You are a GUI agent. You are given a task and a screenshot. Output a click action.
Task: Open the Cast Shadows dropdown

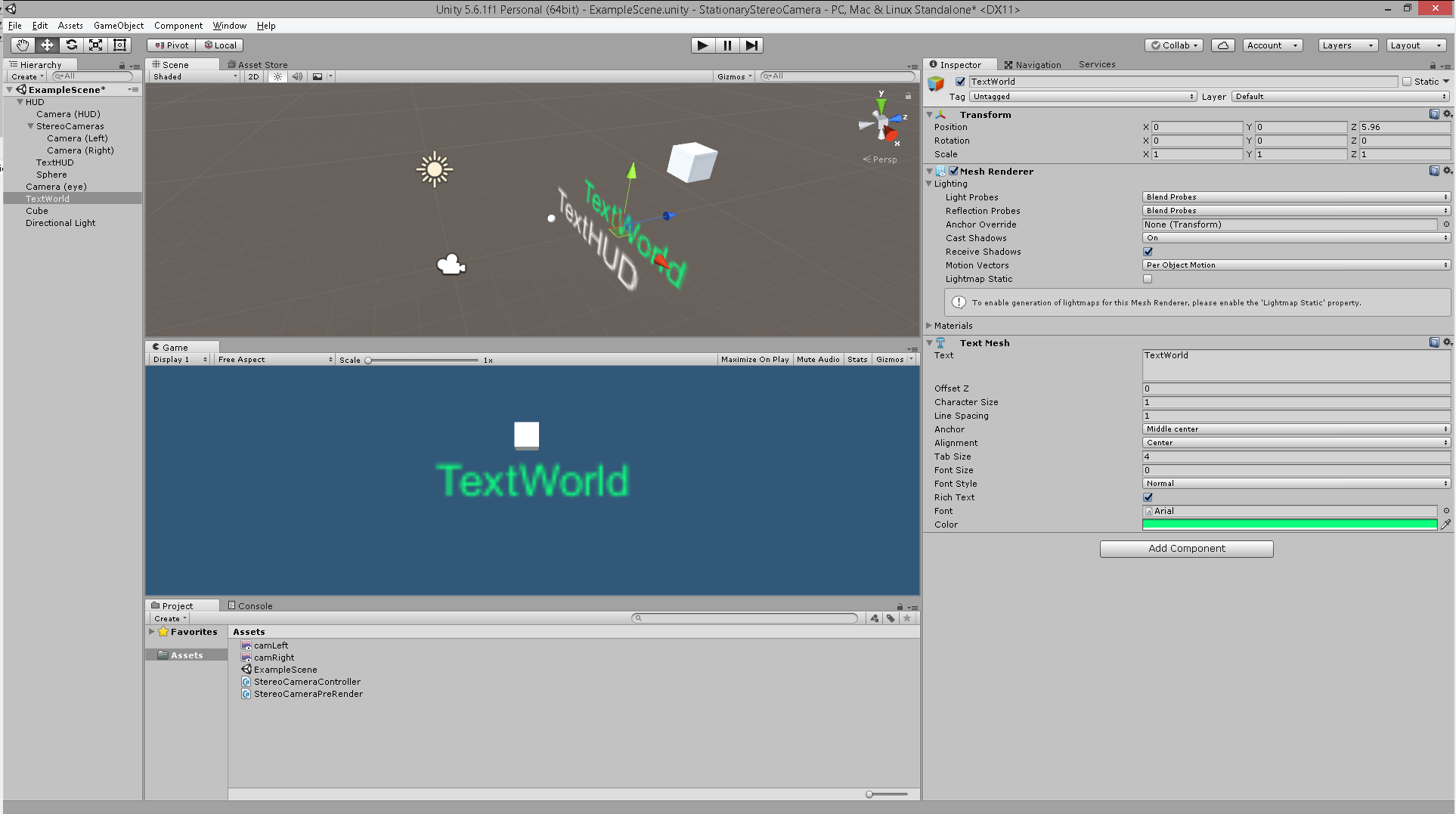tap(1296, 238)
